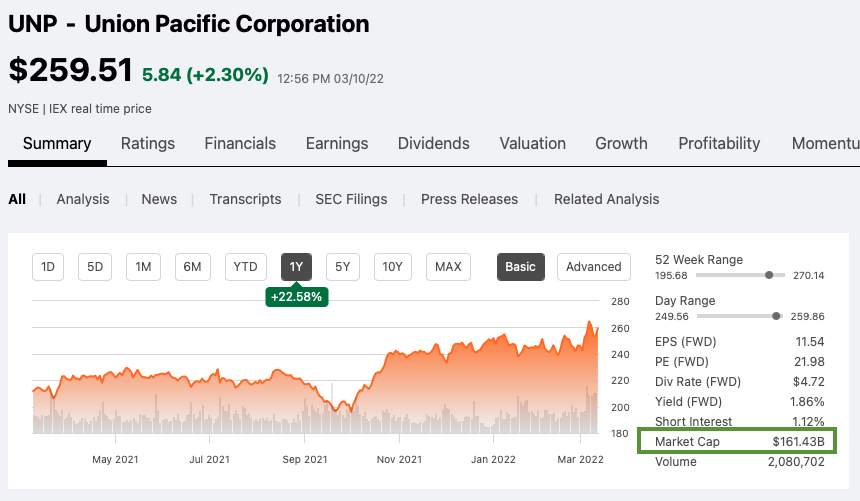Filter by Transcripts
Image resolution: width=860 pixels, height=501 pixels.
pyautogui.click(x=245, y=199)
